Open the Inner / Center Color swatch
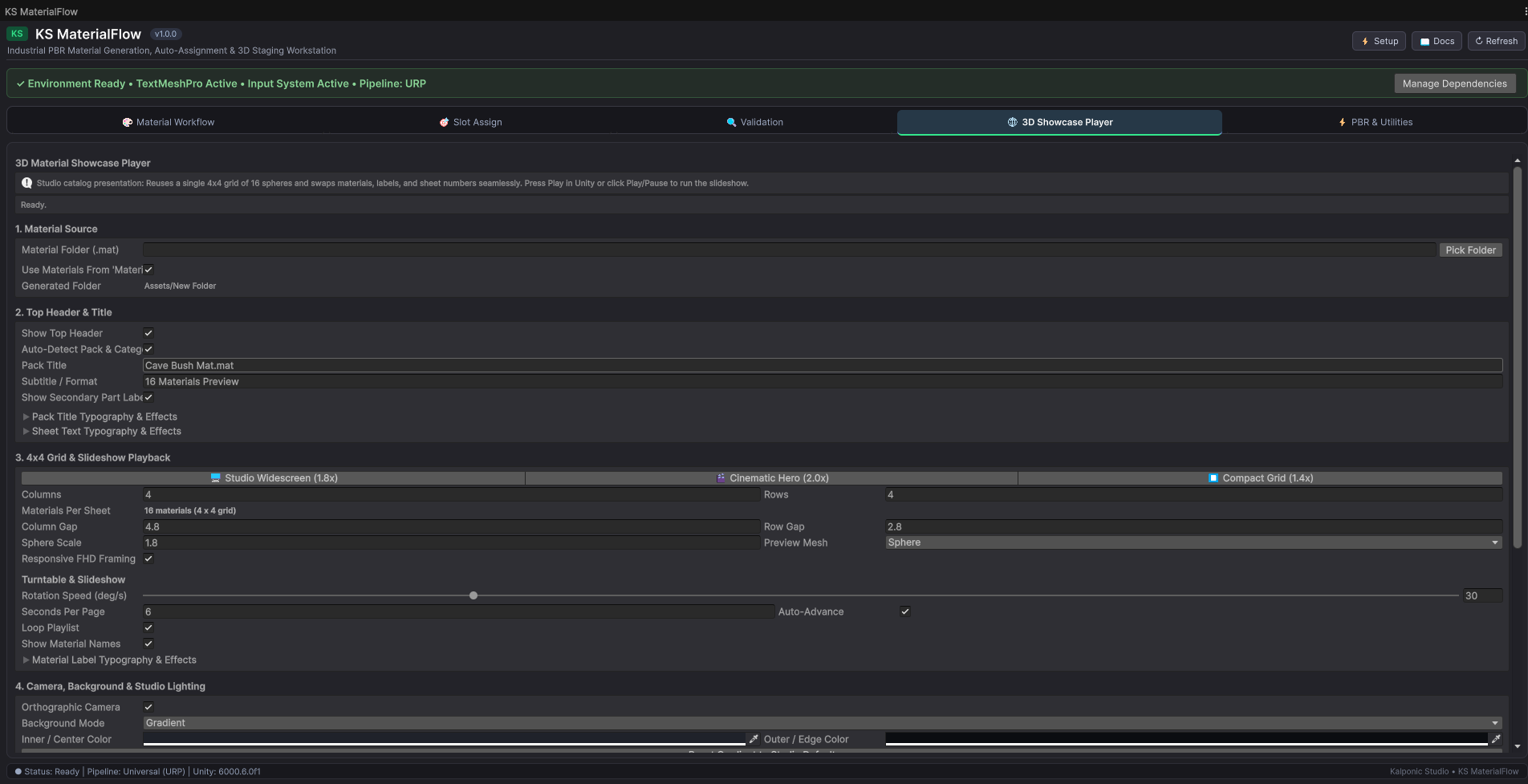 pos(445,739)
